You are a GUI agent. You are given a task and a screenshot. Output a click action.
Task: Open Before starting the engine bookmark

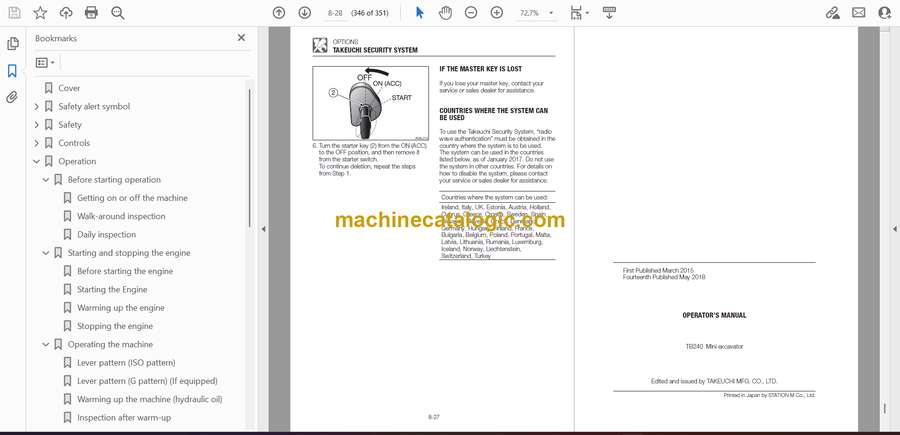pos(125,271)
